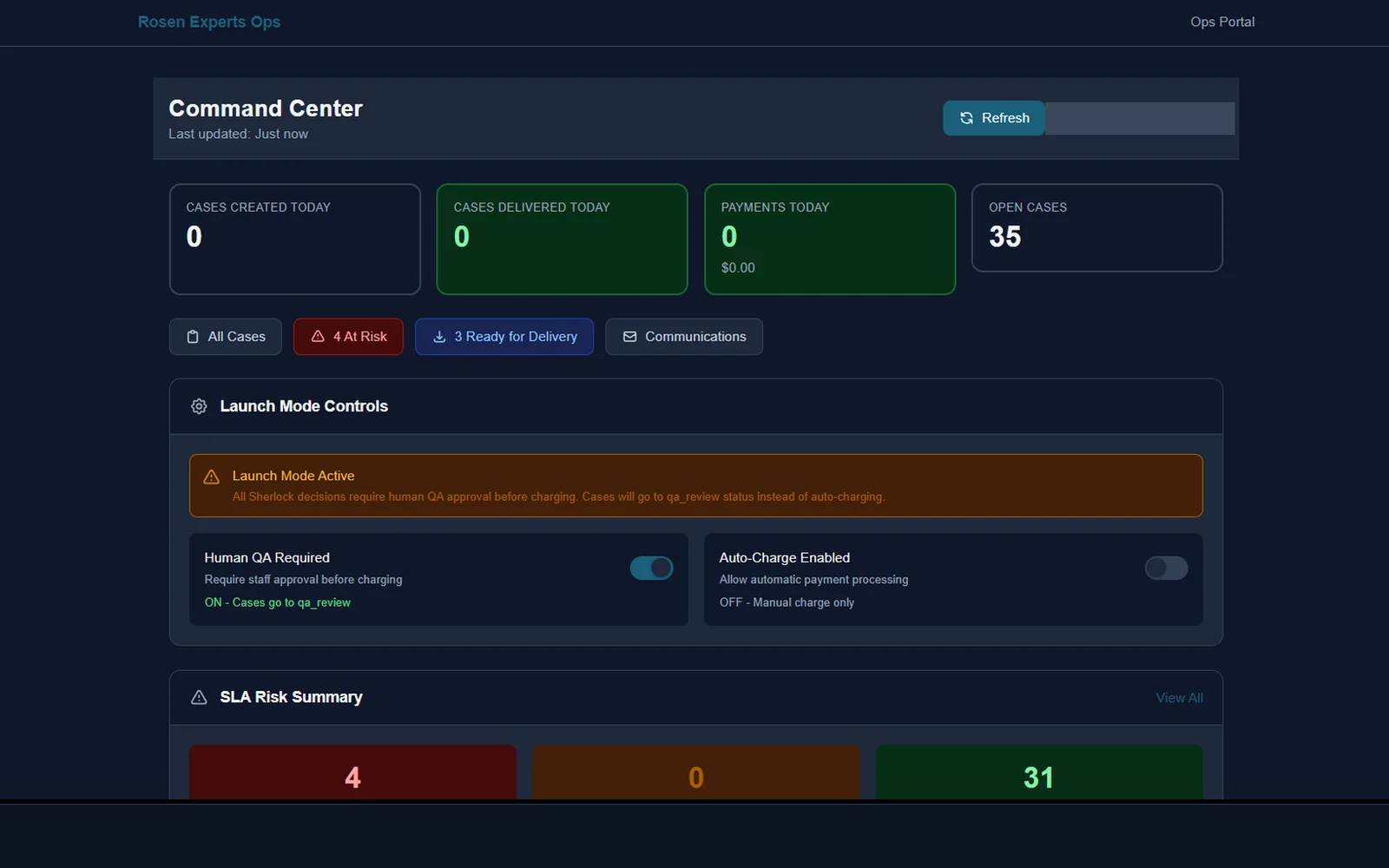The image size is (1389, 868).
Task: Turn off the Human QA Required toggle
Action: click(651, 568)
